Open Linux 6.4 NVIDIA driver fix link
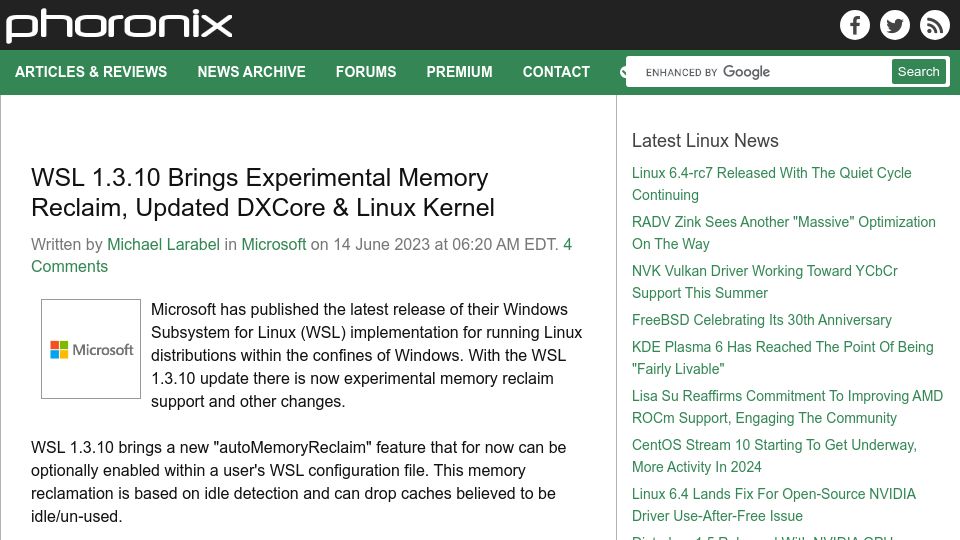Screen dimensions: 960x540 774,504
